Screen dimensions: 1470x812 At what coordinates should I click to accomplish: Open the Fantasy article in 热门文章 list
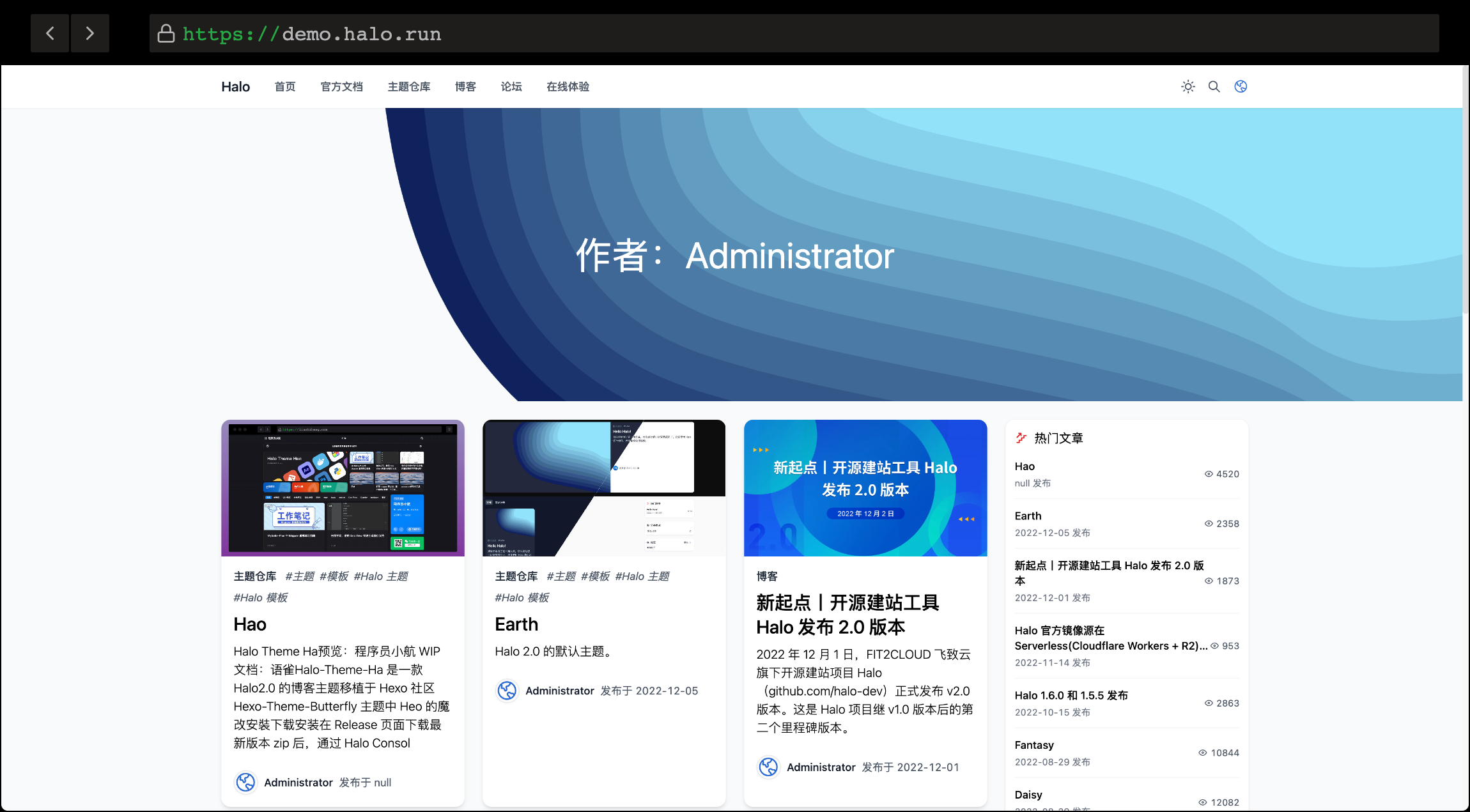tap(1033, 745)
